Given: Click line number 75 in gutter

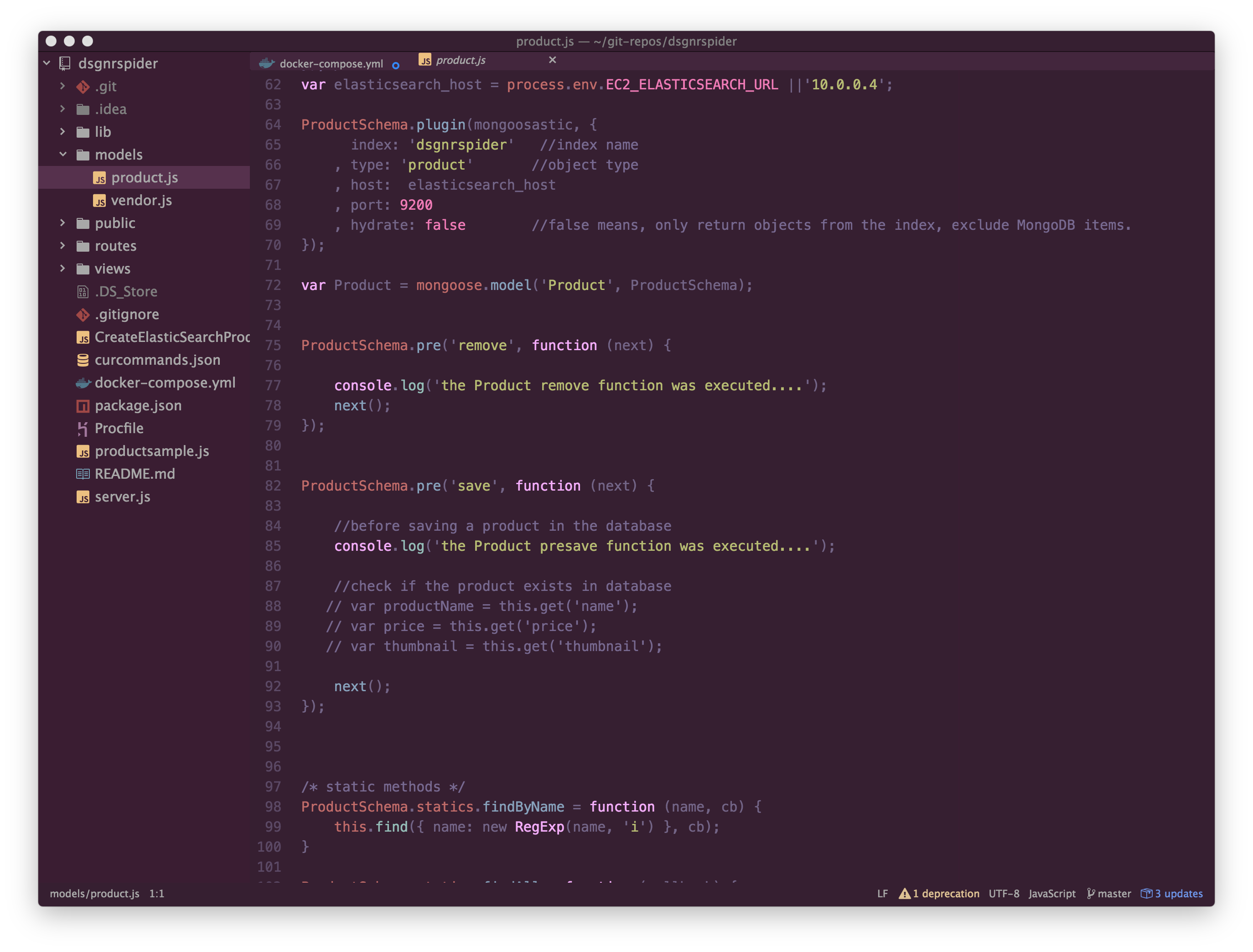Looking at the screenshot, I should pos(273,345).
